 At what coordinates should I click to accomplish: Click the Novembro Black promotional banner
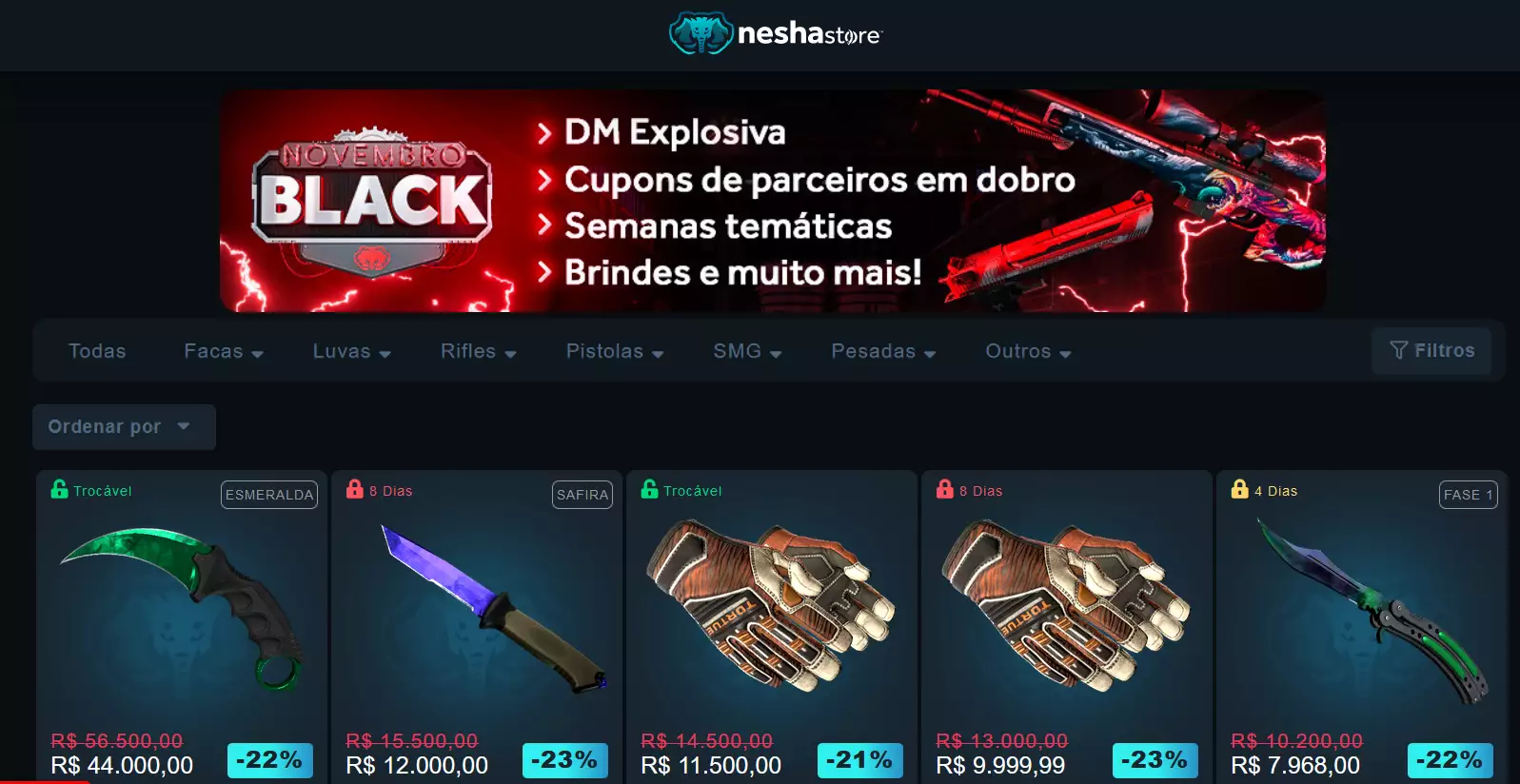point(773,201)
